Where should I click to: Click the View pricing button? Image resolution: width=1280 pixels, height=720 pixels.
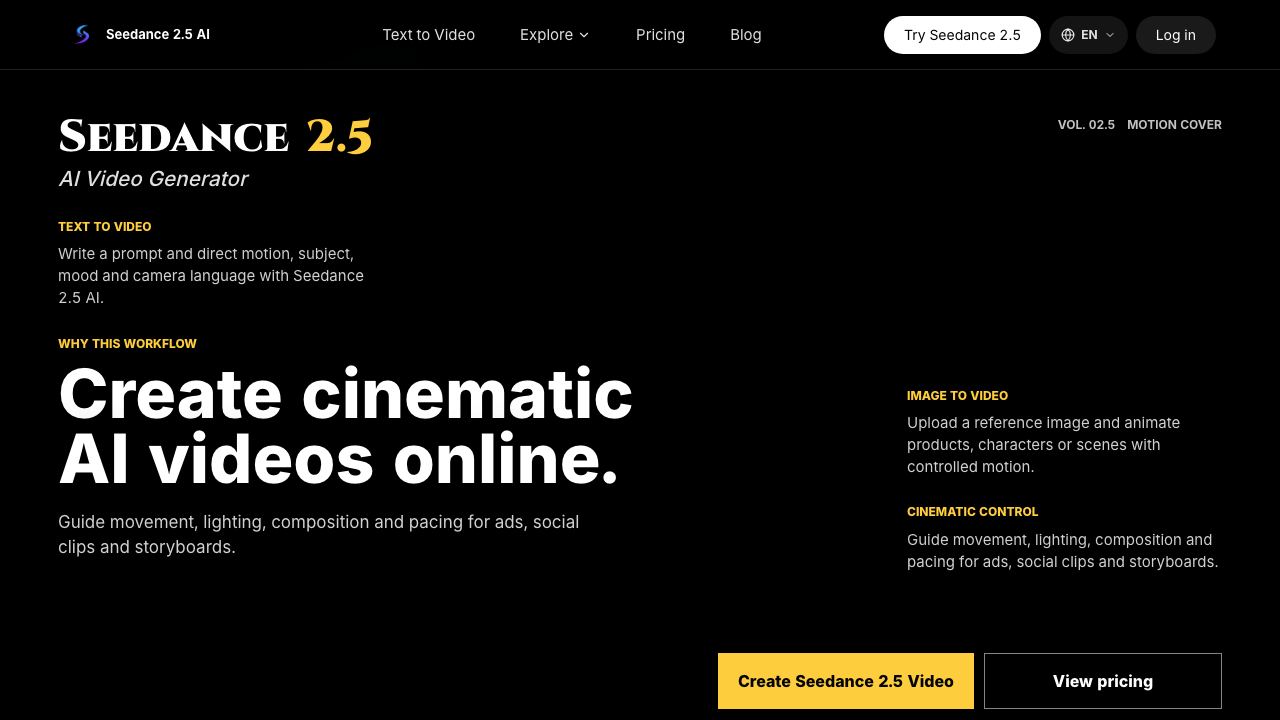point(1103,681)
